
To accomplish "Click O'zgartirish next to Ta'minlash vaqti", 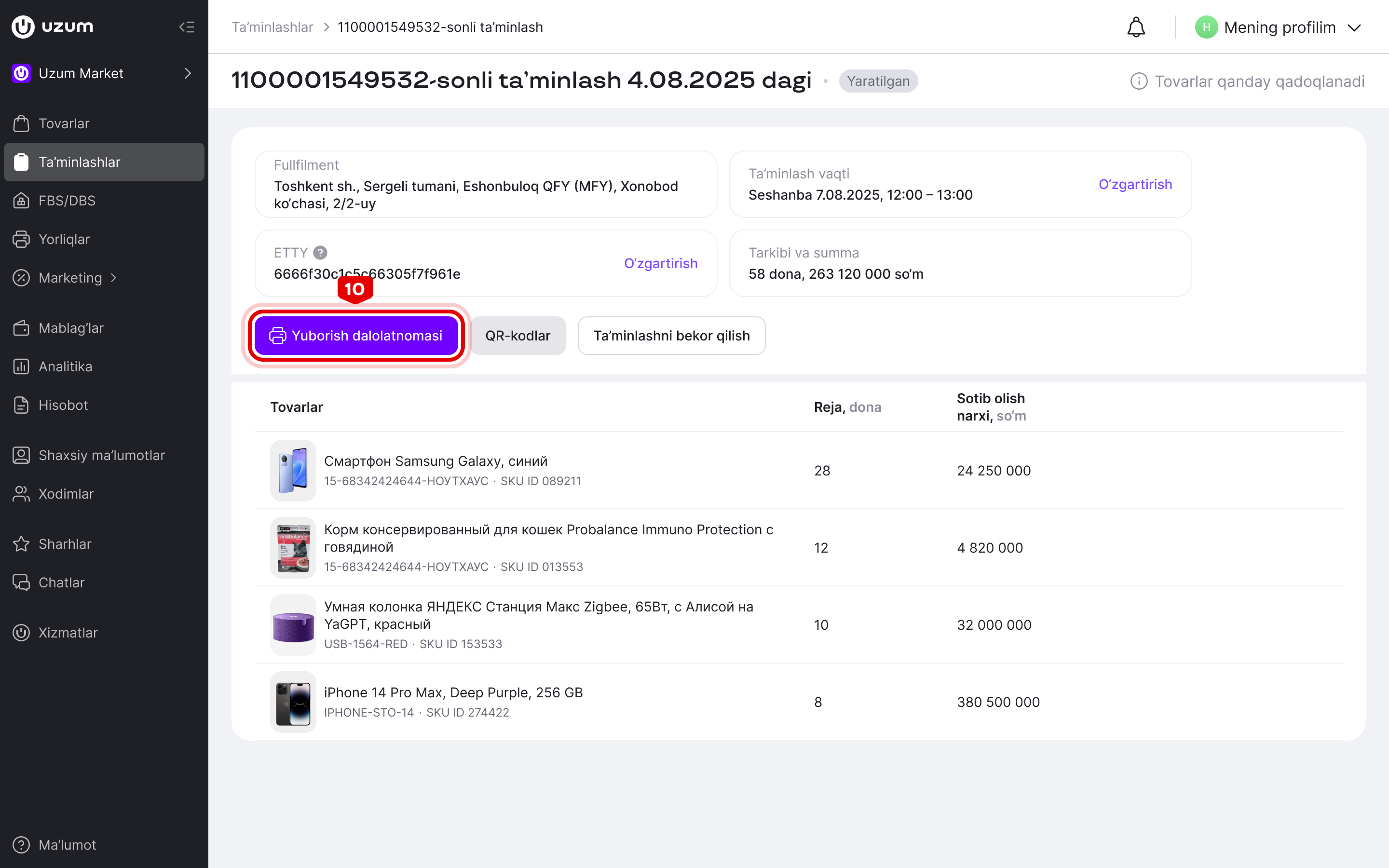I will point(1135,184).
